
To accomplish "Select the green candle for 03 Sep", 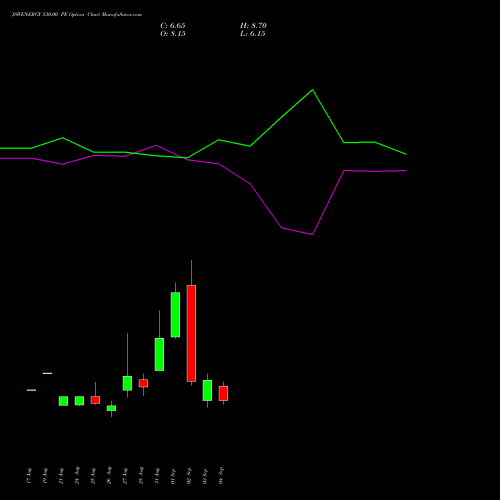I will [x=207, y=390].
